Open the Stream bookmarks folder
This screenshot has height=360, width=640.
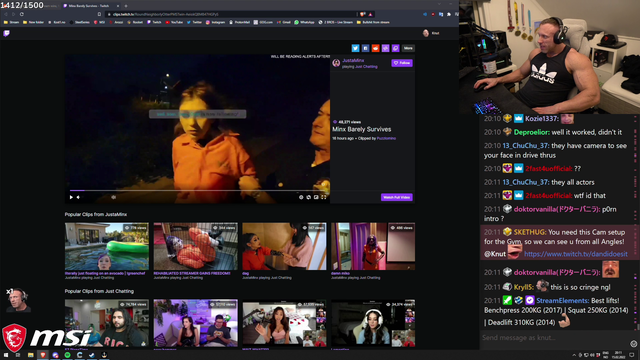coord(11,22)
